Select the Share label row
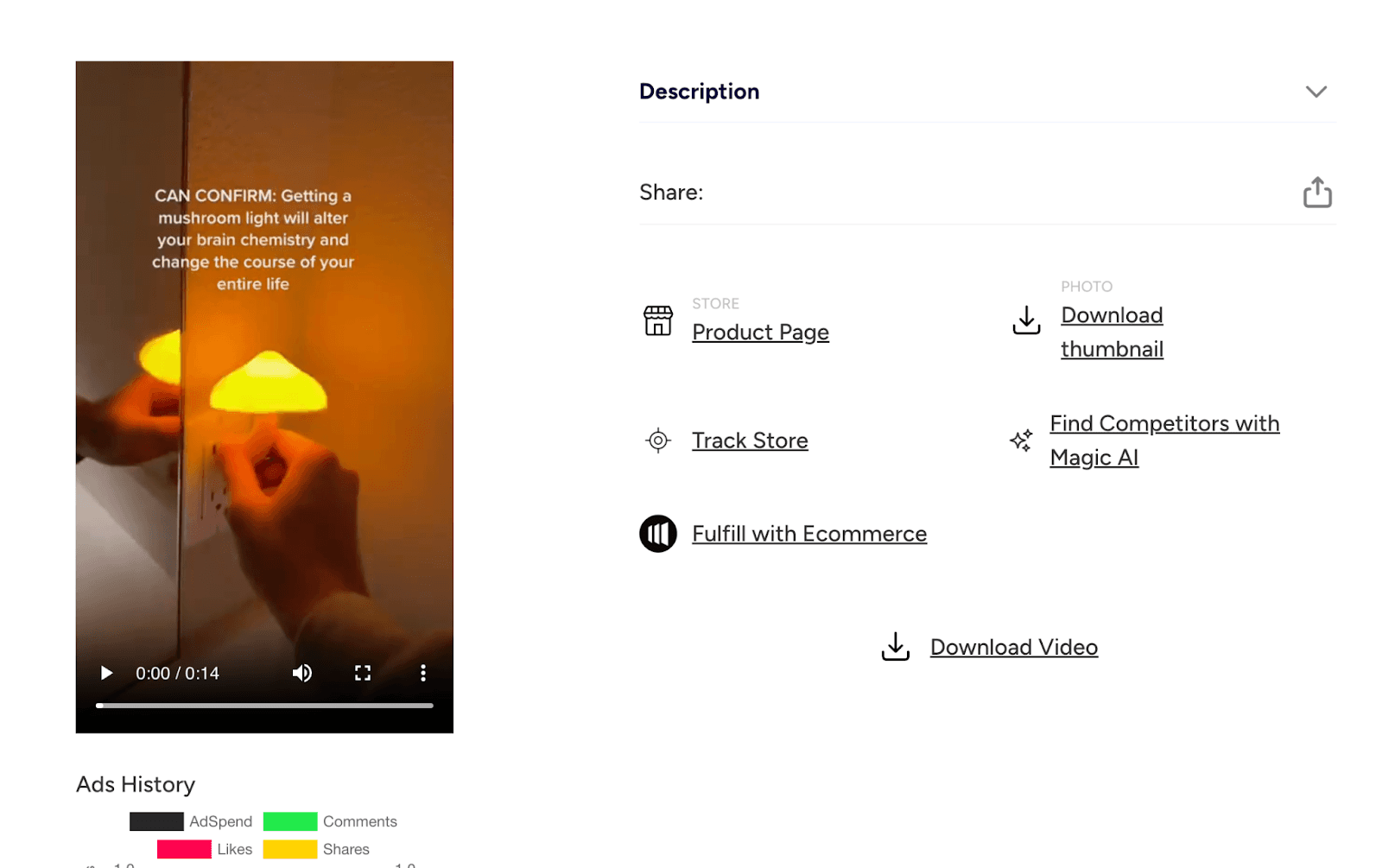 pos(671,193)
